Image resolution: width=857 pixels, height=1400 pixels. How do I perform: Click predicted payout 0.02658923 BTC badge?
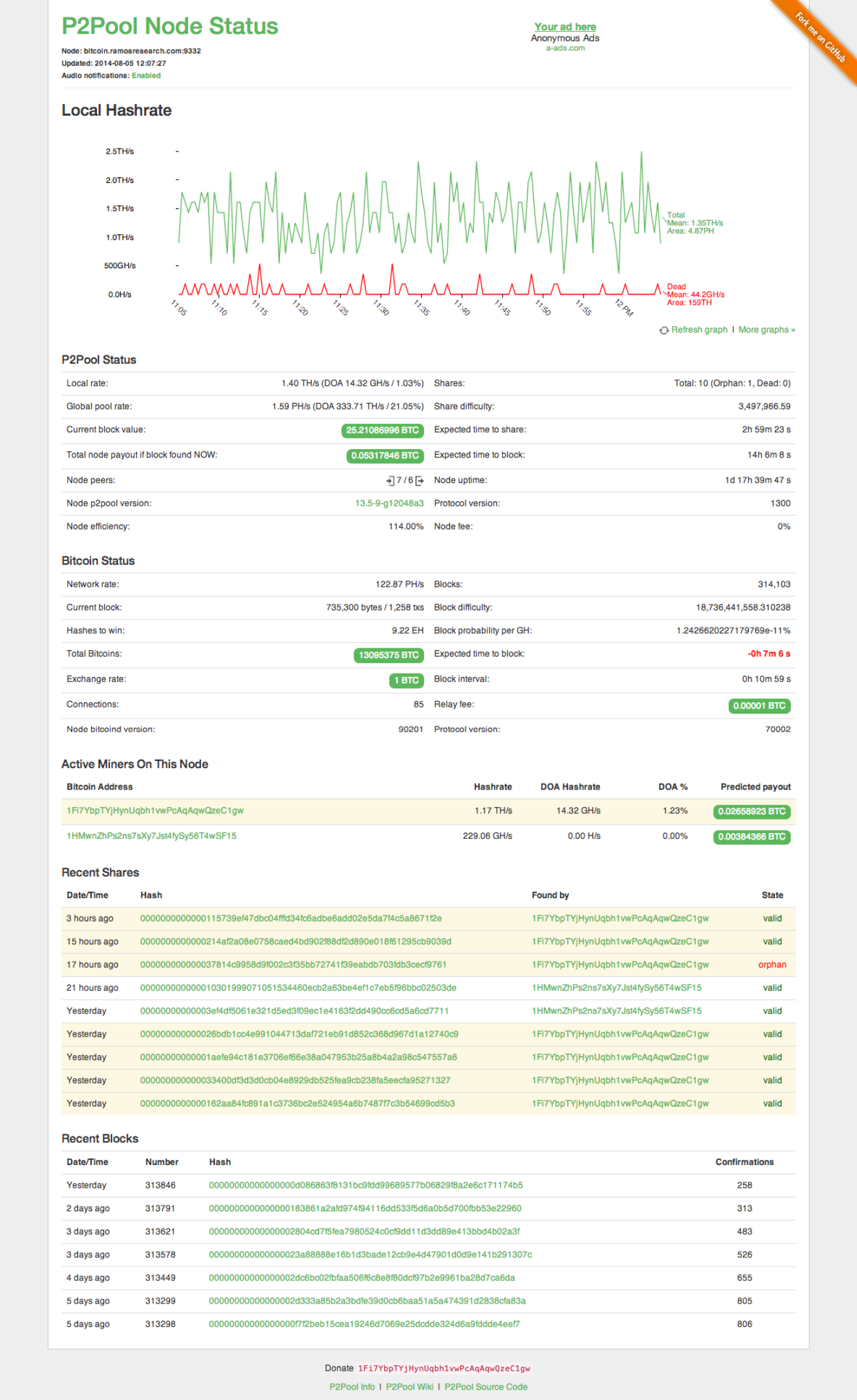[x=752, y=812]
